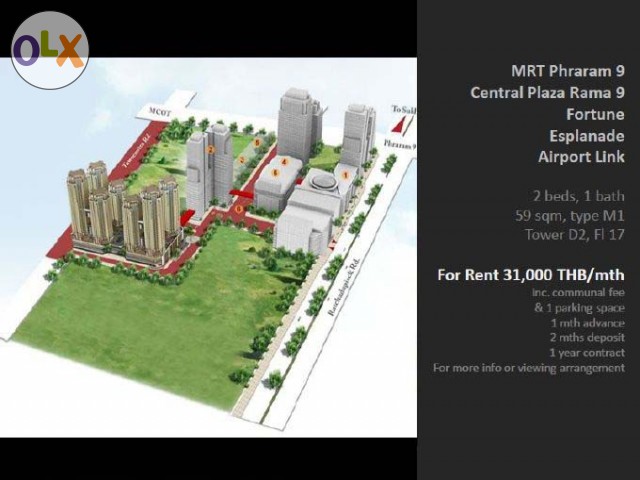640x480 pixels.
Task: Click the 'For more info or viewing arrangement' text
Action: [529, 368]
